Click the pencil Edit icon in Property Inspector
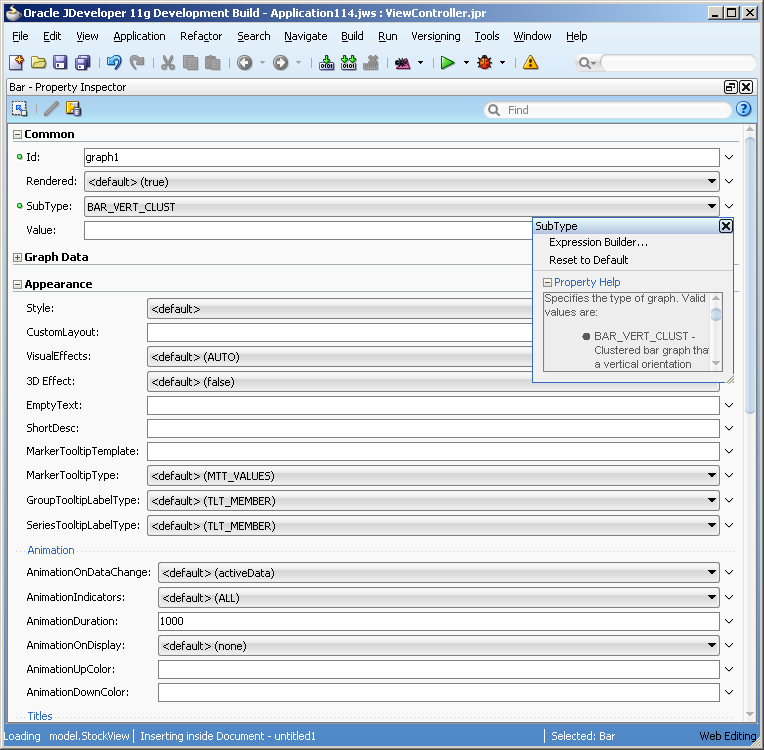The width and height of the screenshot is (764, 750). (51, 109)
